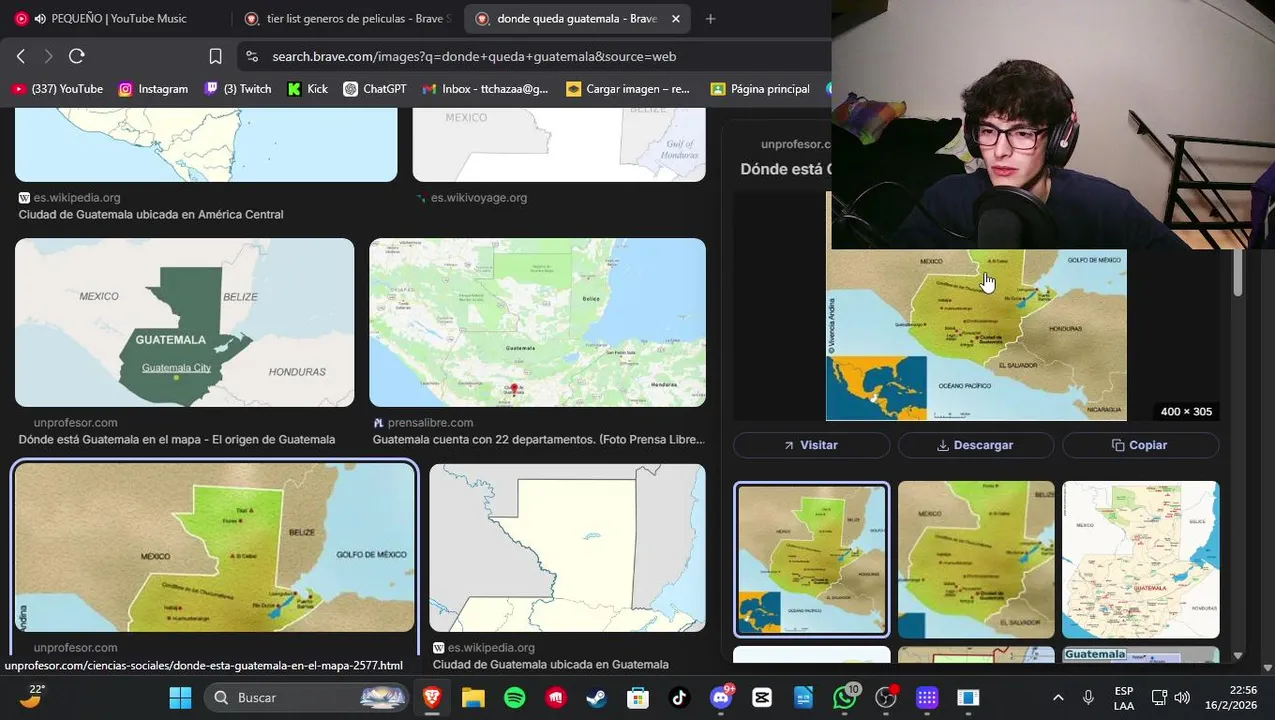Click the preview panel scrollbar
Viewport: 1275px width, 720px height.
1238,272
